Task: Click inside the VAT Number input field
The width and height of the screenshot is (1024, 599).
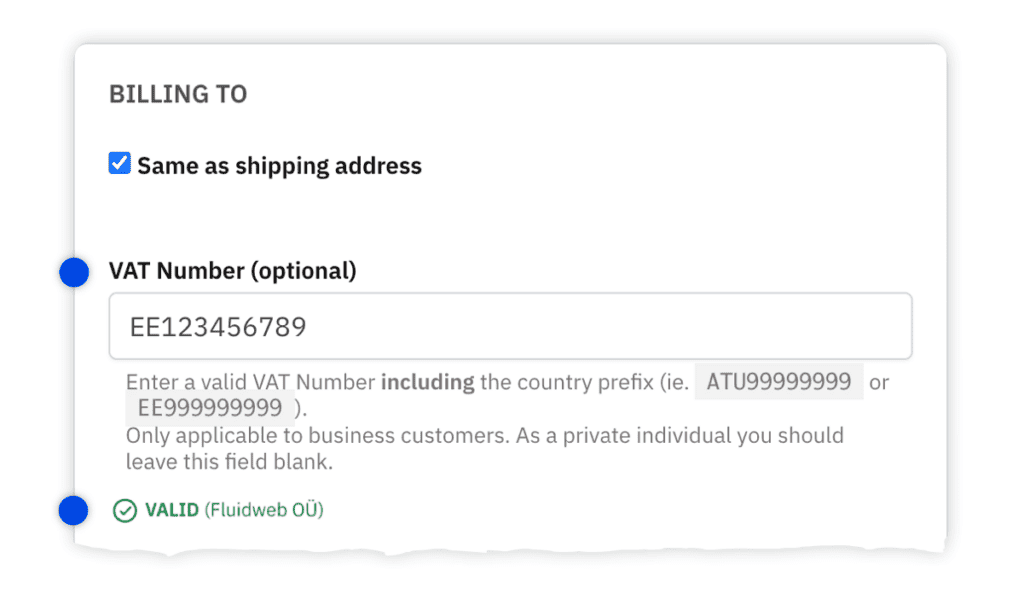Action: pos(510,325)
